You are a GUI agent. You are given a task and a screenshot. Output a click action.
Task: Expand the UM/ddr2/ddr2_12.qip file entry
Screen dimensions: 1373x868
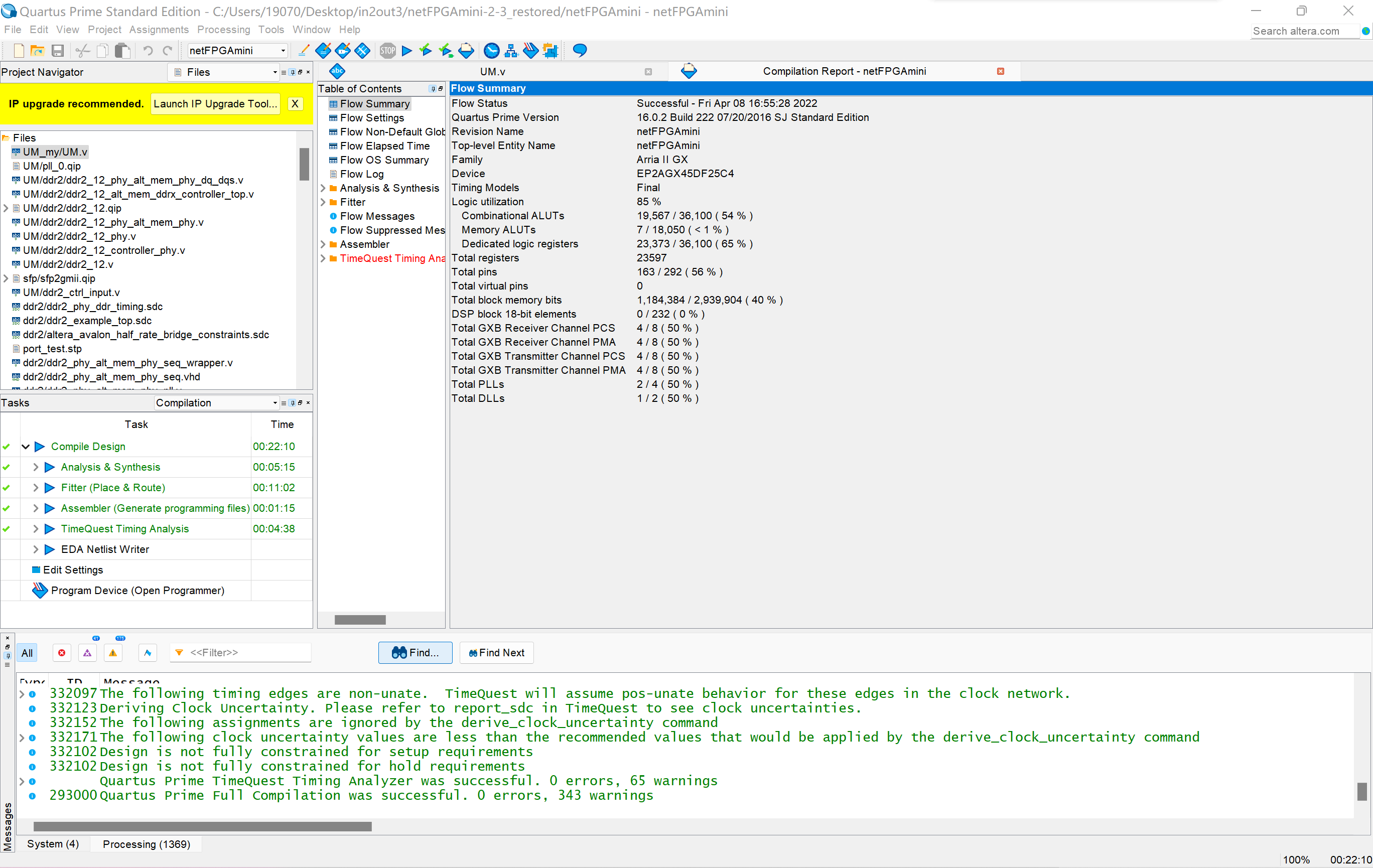coord(6,208)
